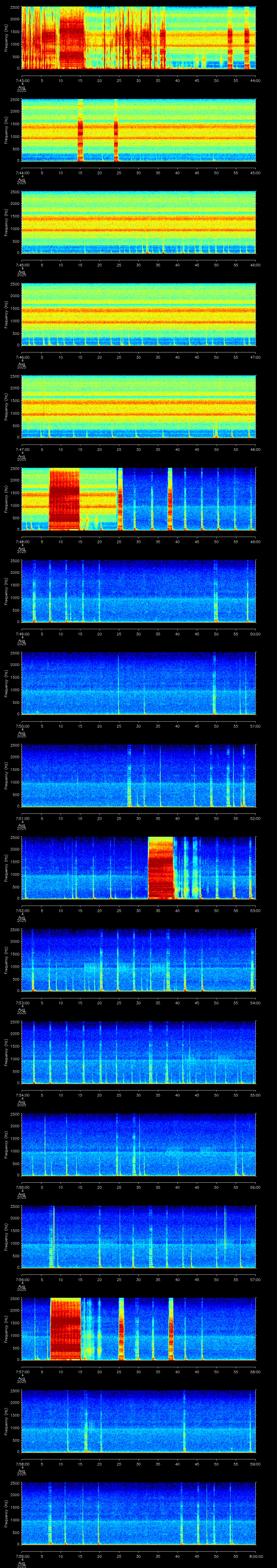Viewport: 277px width, 1568px height.
Task: Select the spectrogram panel starting at 7:43:00
Action: tap(138, 38)
